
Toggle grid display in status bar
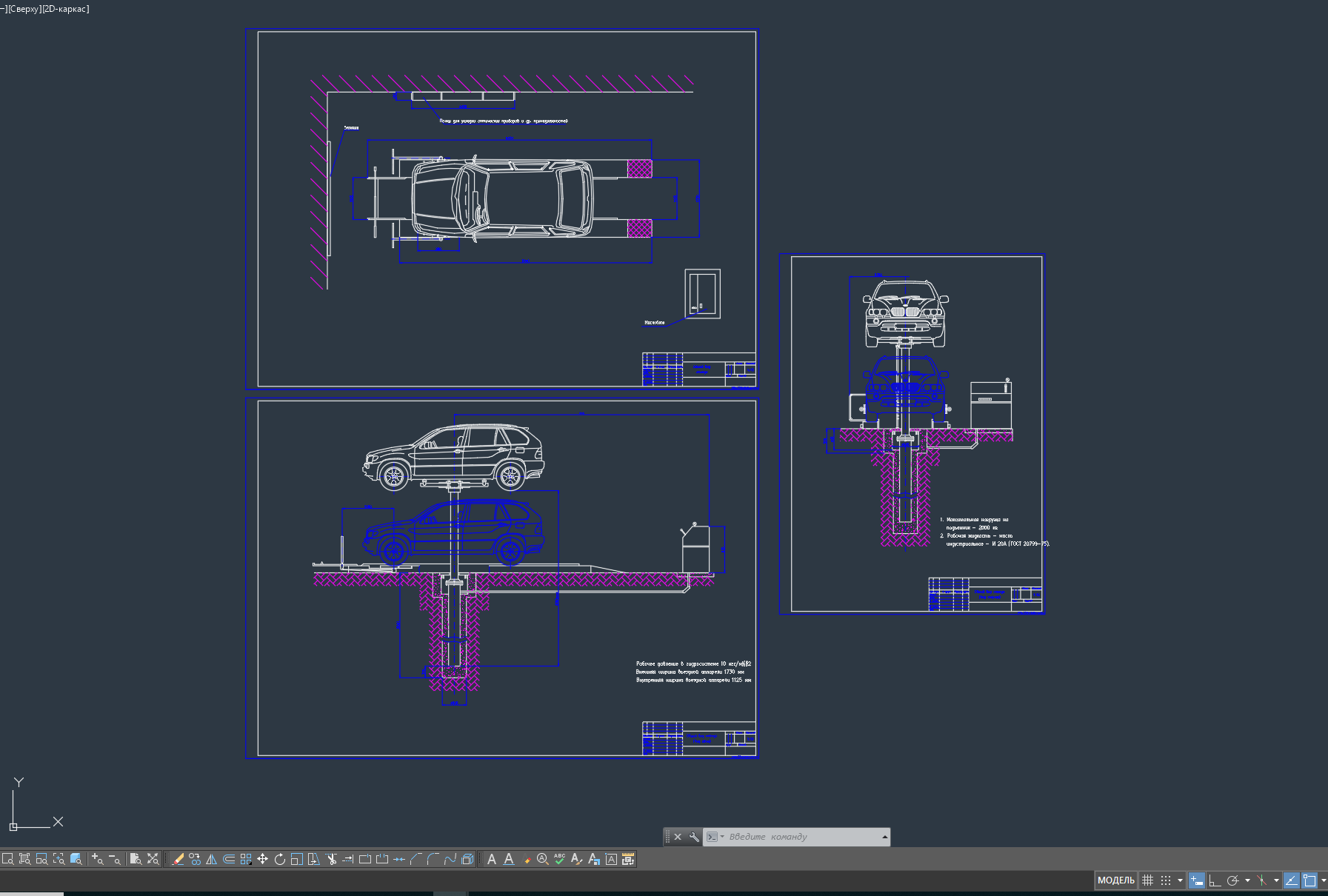(x=1147, y=880)
